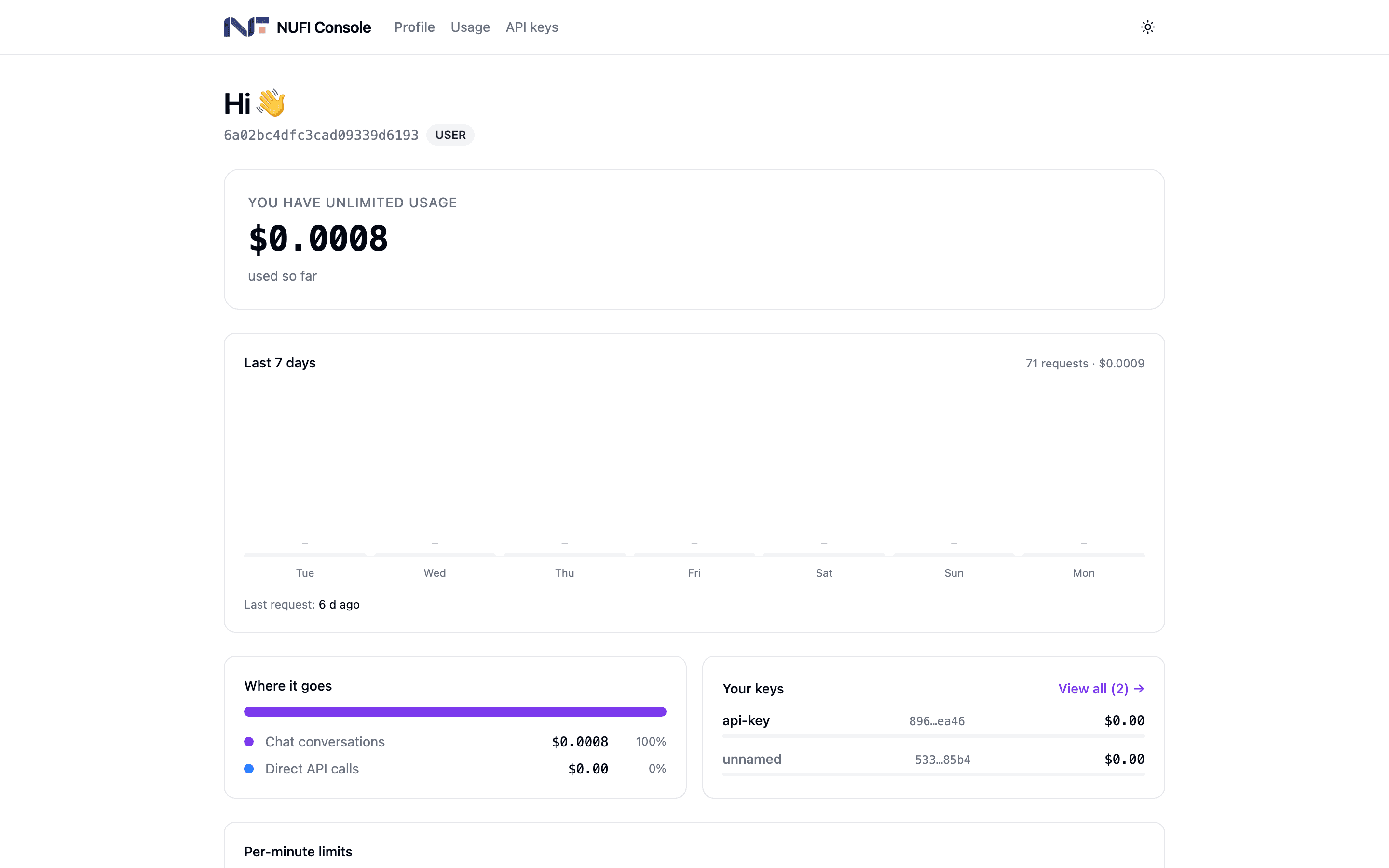Select the api-key row name
This screenshot has height=868, width=1389.
pos(746,720)
